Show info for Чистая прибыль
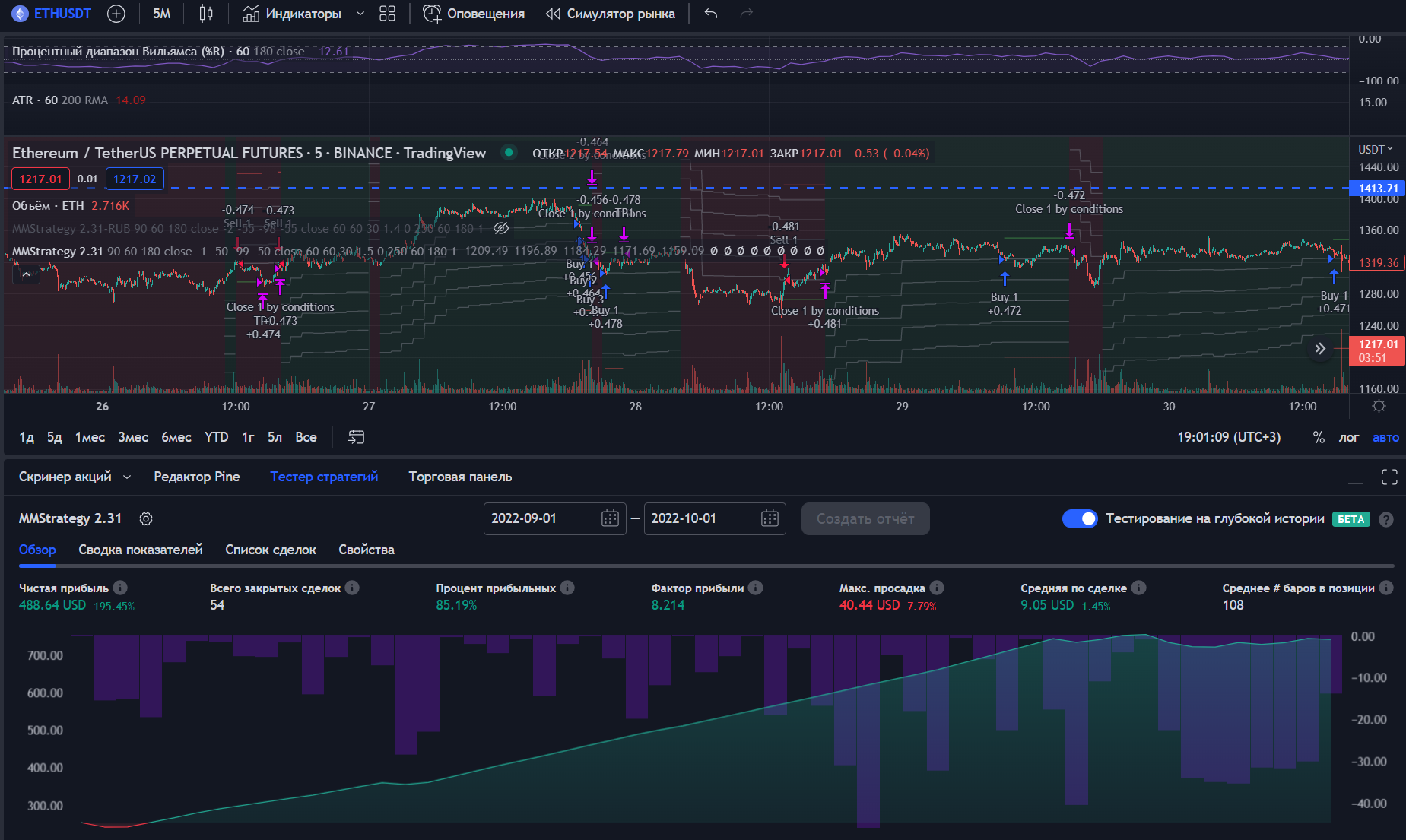The image size is (1406, 840). [120, 588]
